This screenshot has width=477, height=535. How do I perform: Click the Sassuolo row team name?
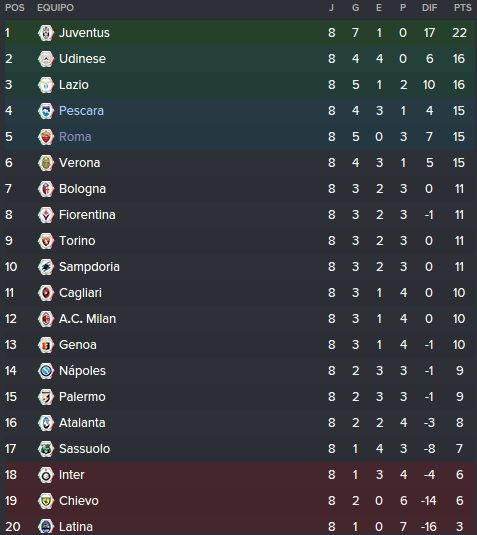point(84,449)
